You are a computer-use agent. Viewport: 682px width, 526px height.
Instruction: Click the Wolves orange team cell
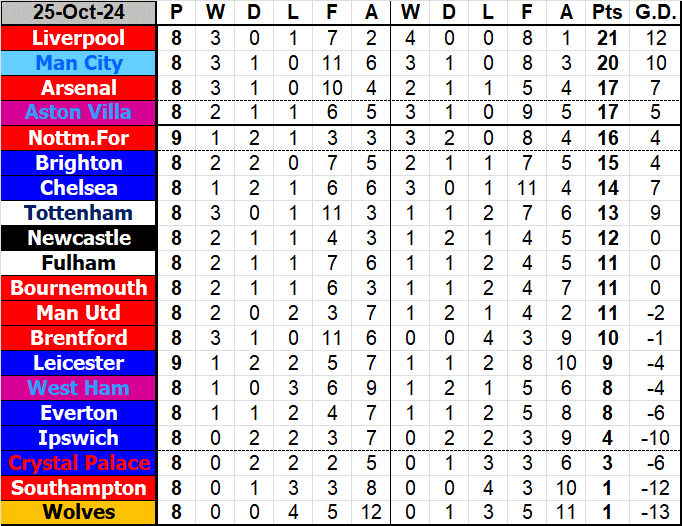(79, 513)
